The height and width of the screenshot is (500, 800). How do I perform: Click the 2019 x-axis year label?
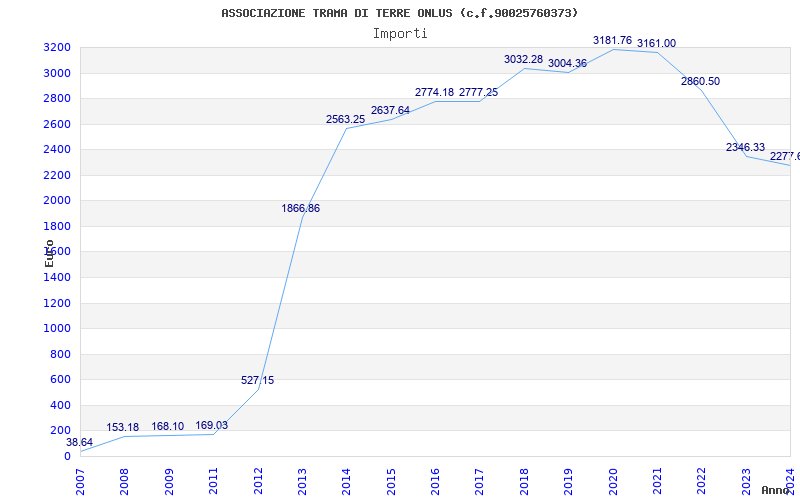(x=568, y=482)
